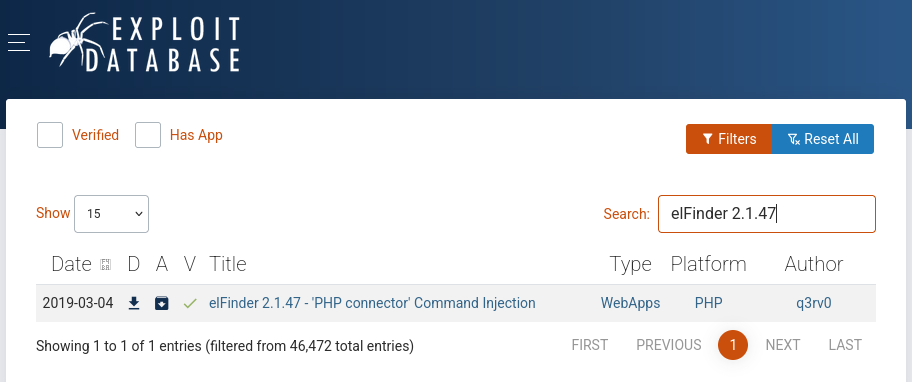Open the elFinder 2.1.47 Command Injection link
The height and width of the screenshot is (382, 912).
[x=372, y=303]
